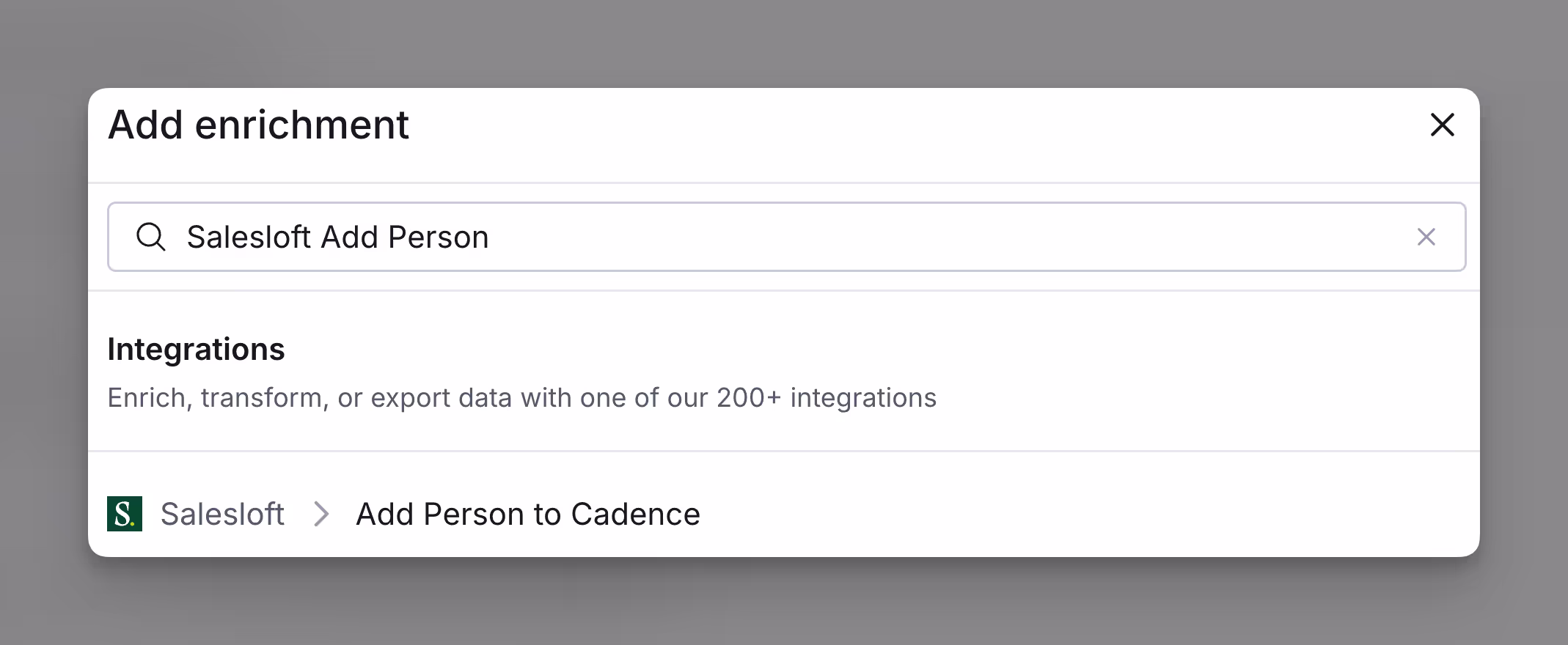
Task: Click the word 'Salesloft' in search box
Action: (249, 237)
